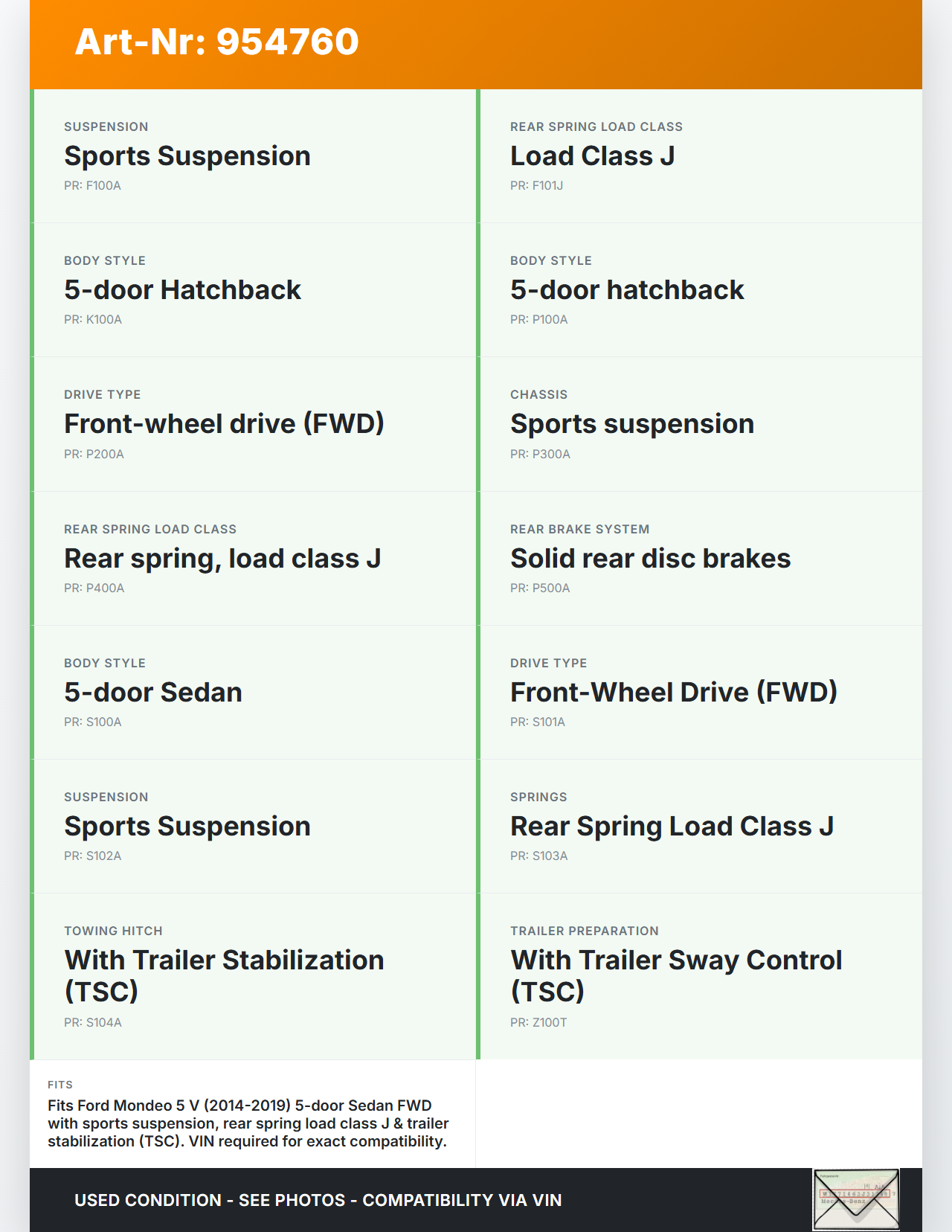Click the Used Condition footer banner text
The height and width of the screenshot is (1232, 952).
click(x=318, y=1200)
